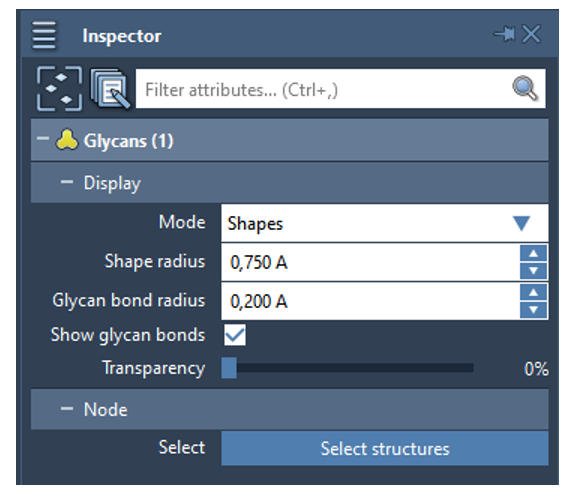The height and width of the screenshot is (502, 577).
Task: Click the Transparency slider handle
Action: pos(229,368)
